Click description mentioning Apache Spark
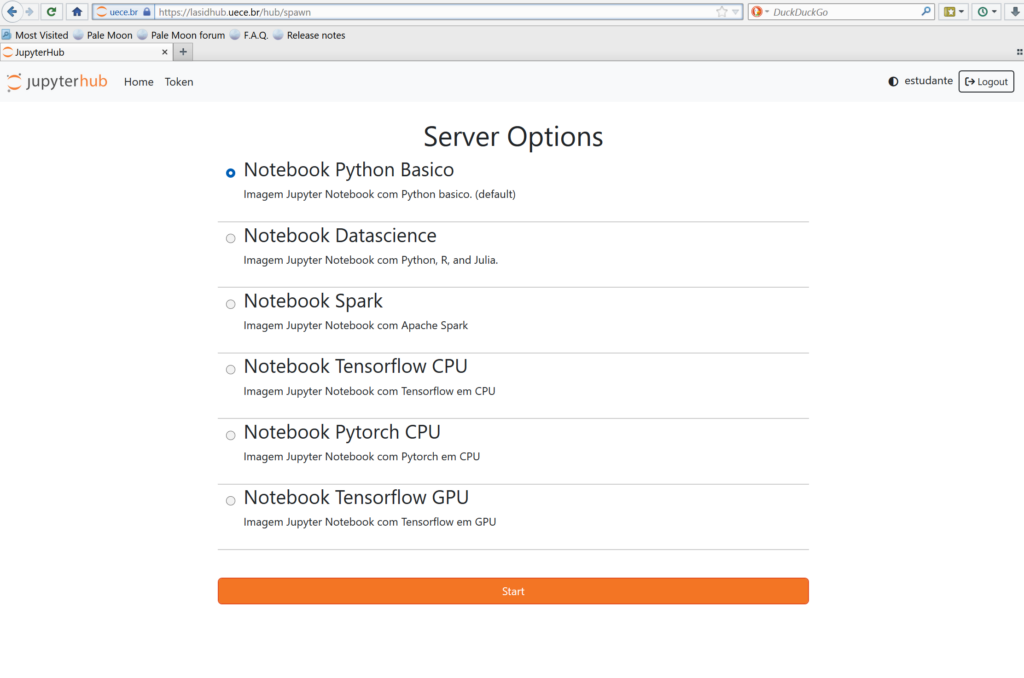 [356, 325]
